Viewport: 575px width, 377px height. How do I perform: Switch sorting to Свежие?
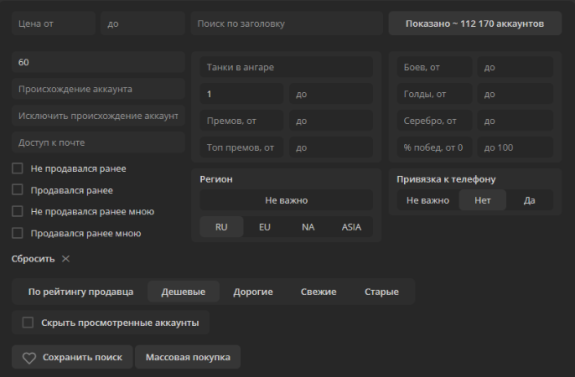[318, 292]
